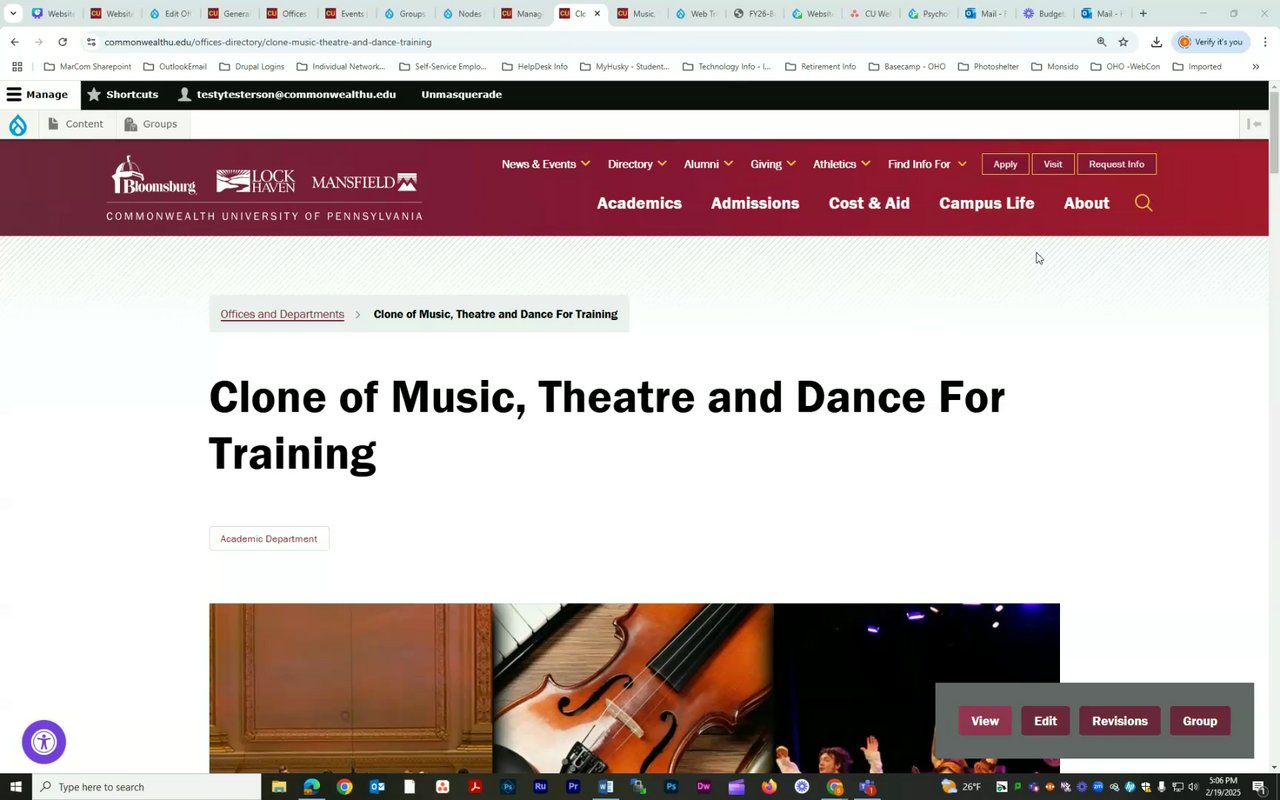1280x800 pixels.
Task: Open Dreamweaver from the taskbar
Action: 703,787
